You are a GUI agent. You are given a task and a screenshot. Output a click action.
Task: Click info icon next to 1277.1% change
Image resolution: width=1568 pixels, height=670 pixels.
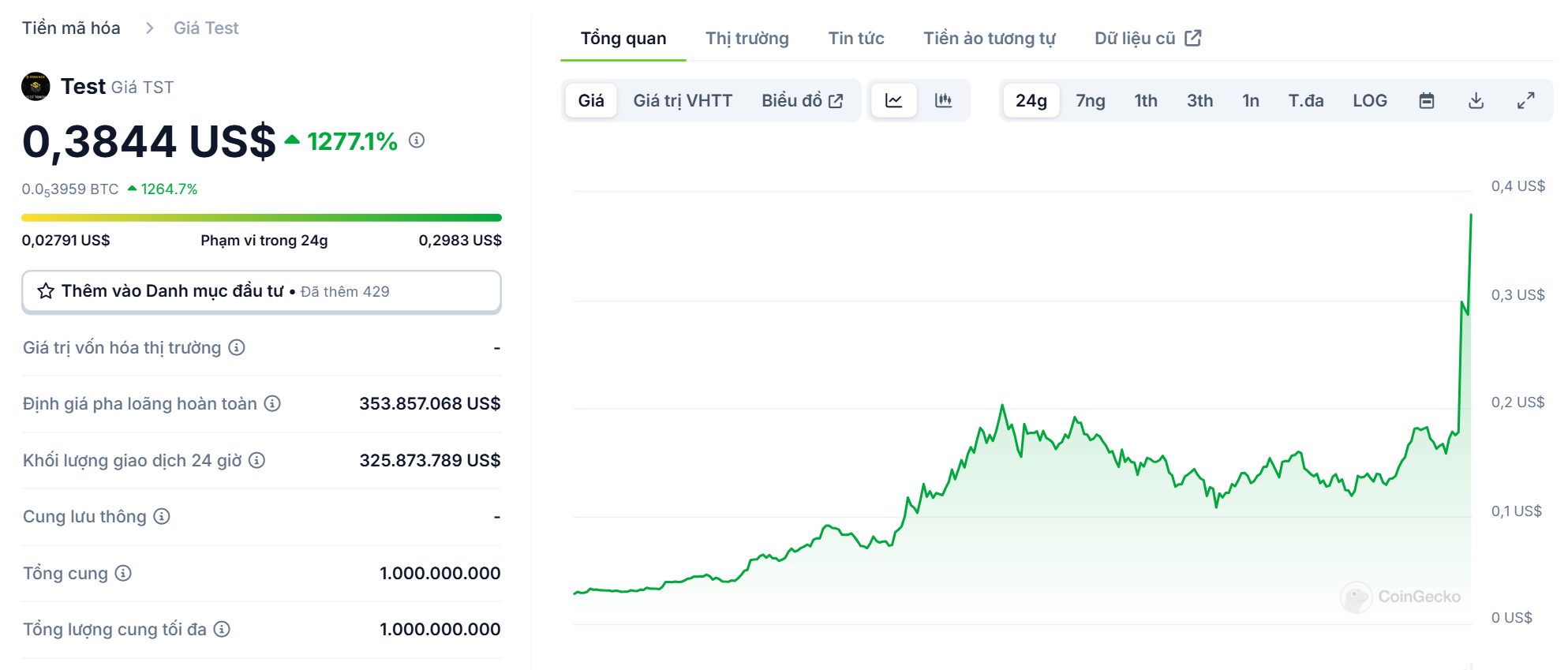pos(417,140)
